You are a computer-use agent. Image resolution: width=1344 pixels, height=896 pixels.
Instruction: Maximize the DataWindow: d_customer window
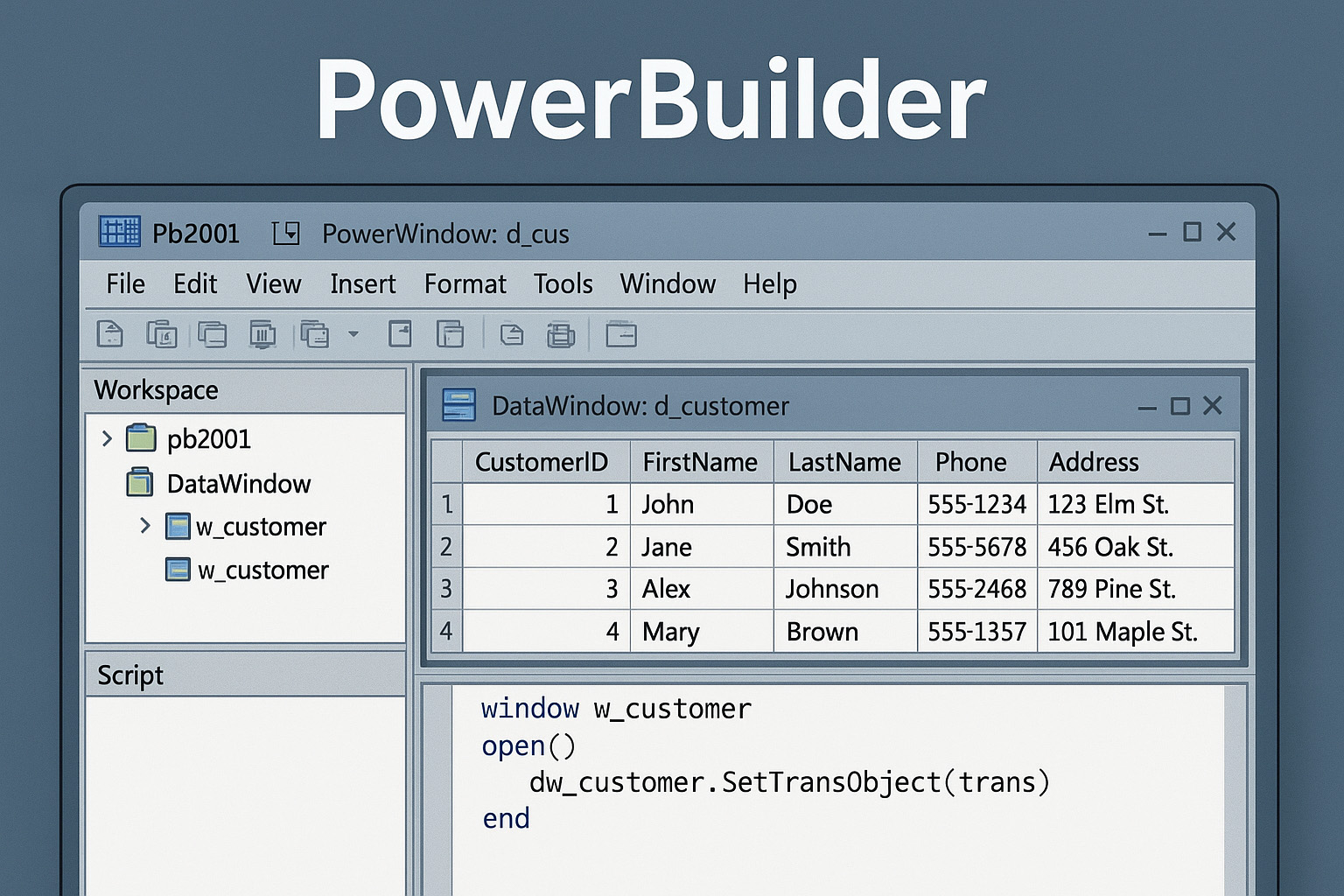[x=1180, y=406]
